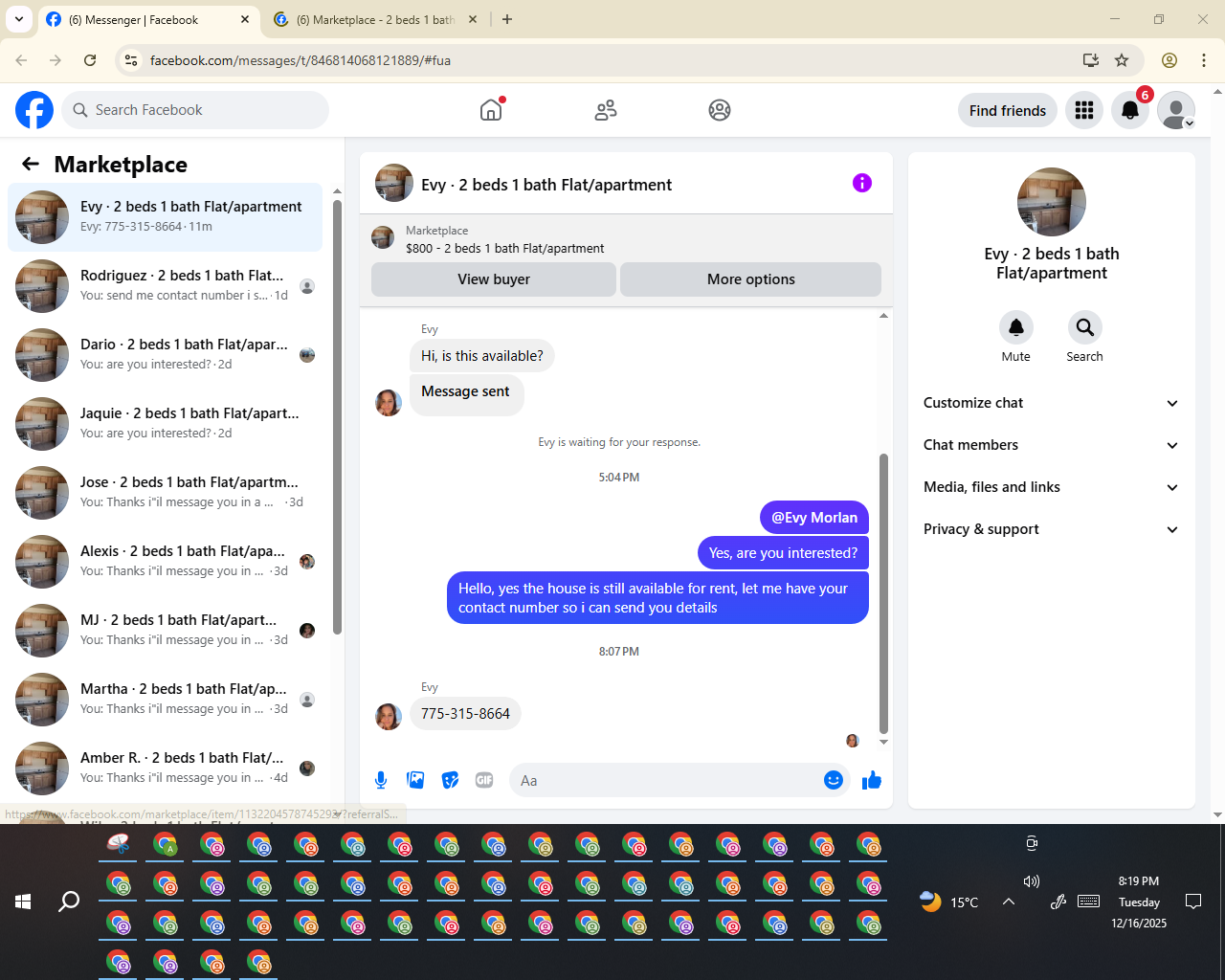Screen dimensions: 1225x980
Task: Switch to the Messenger | Facebook tab
Action: click(x=148, y=19)
